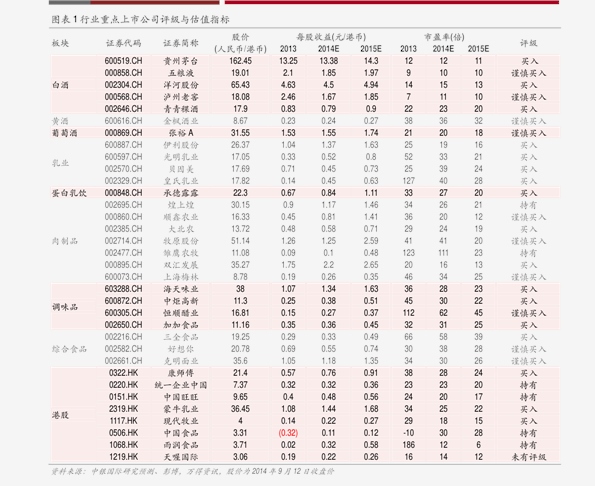This screenshot has height=486, width=595.
Task: Select stock code 1117.HK
Action: [123, 421]
